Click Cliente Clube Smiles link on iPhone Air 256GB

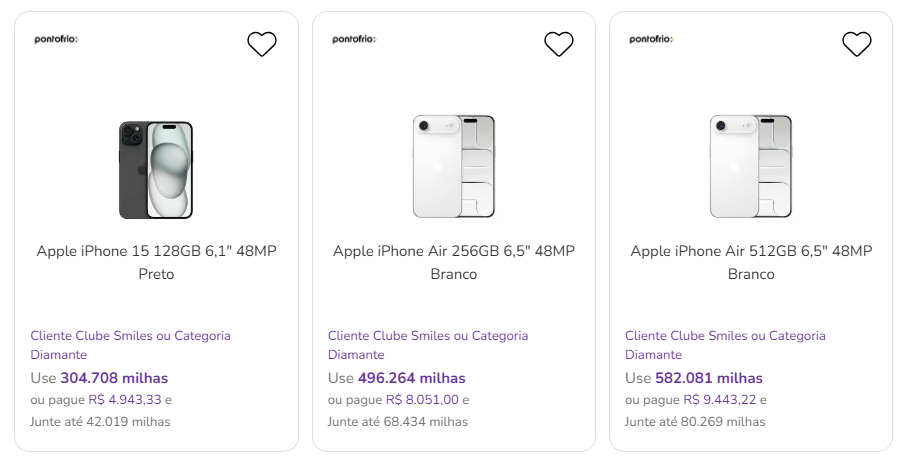click(428, 345)
